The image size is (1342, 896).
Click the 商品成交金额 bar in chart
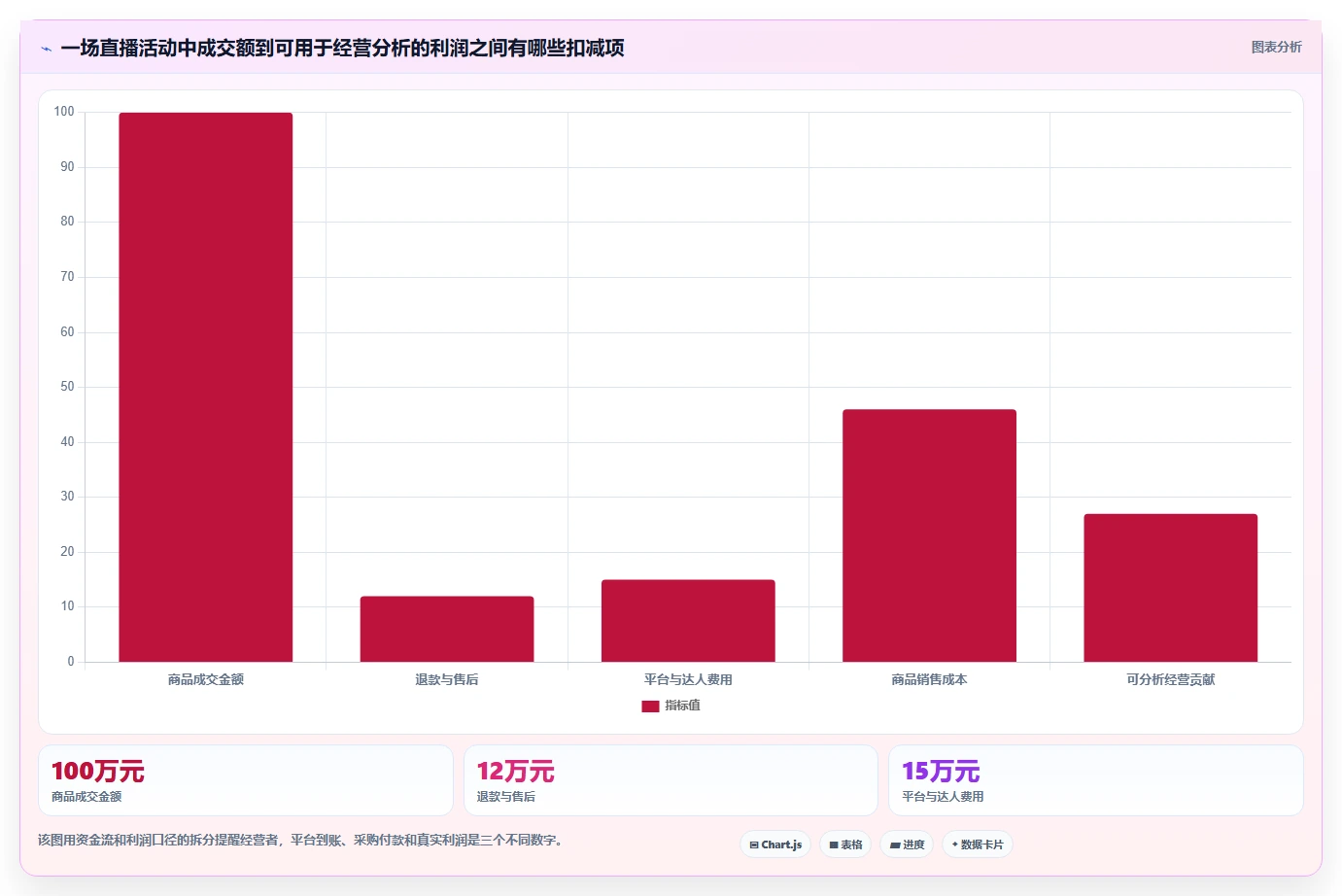pyautogui.click(x=206, y=387)
